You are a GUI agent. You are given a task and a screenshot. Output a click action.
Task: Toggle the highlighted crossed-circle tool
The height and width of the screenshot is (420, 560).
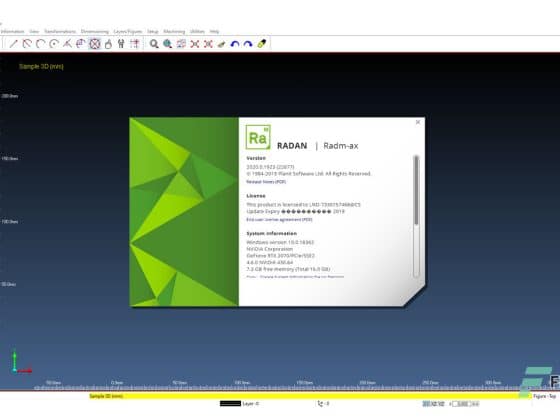[x=94, y=44]
